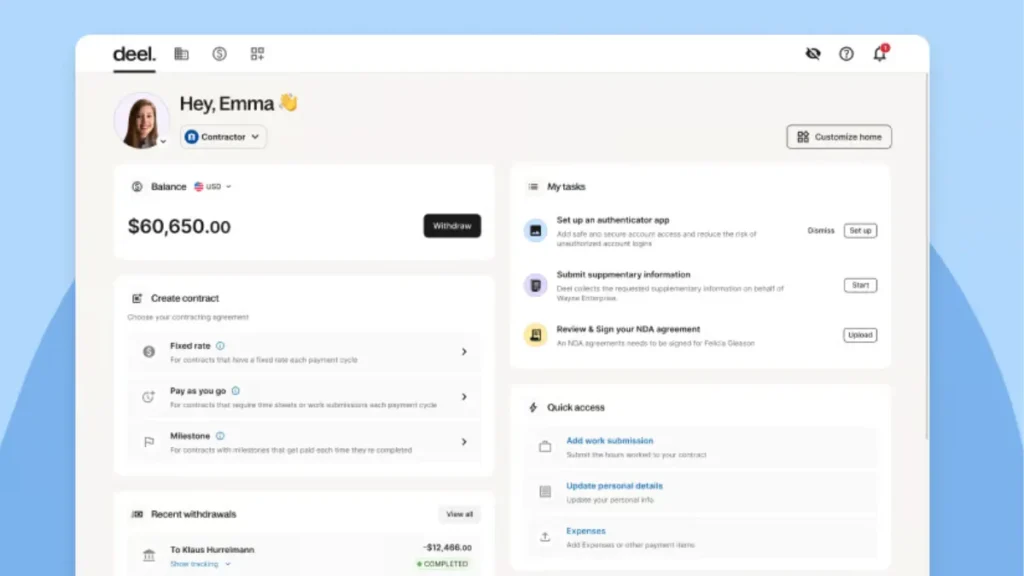Click View all withdrawals button
The width and height of the screenshot is (1024, 576).
[459, 515]
